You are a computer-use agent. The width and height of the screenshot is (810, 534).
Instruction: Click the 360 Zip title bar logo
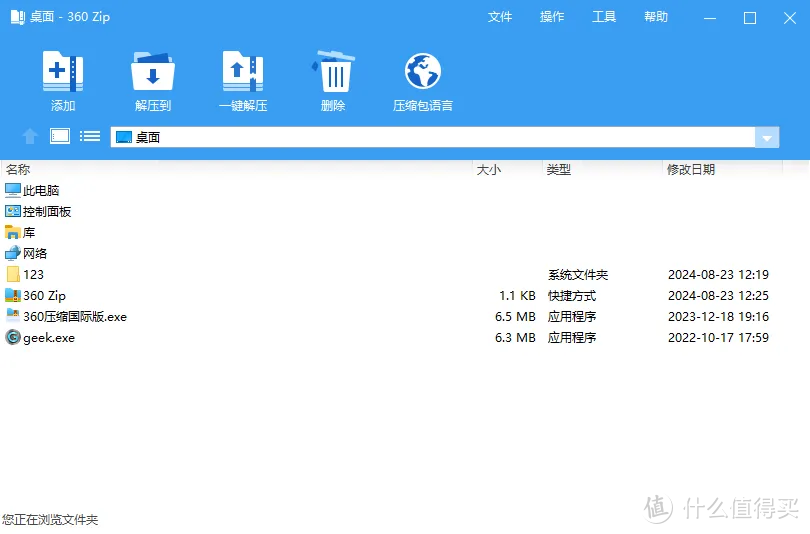(18, 17)
